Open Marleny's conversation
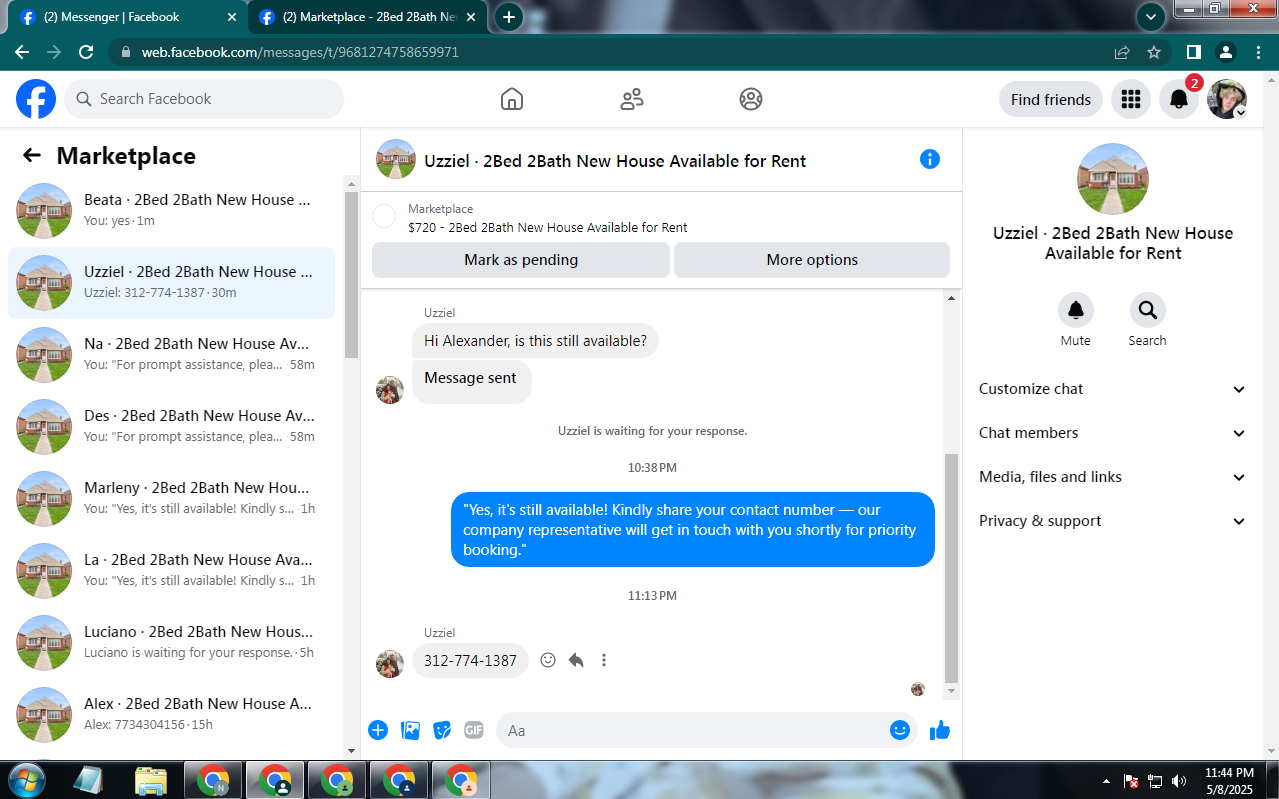 click(171, 499)
